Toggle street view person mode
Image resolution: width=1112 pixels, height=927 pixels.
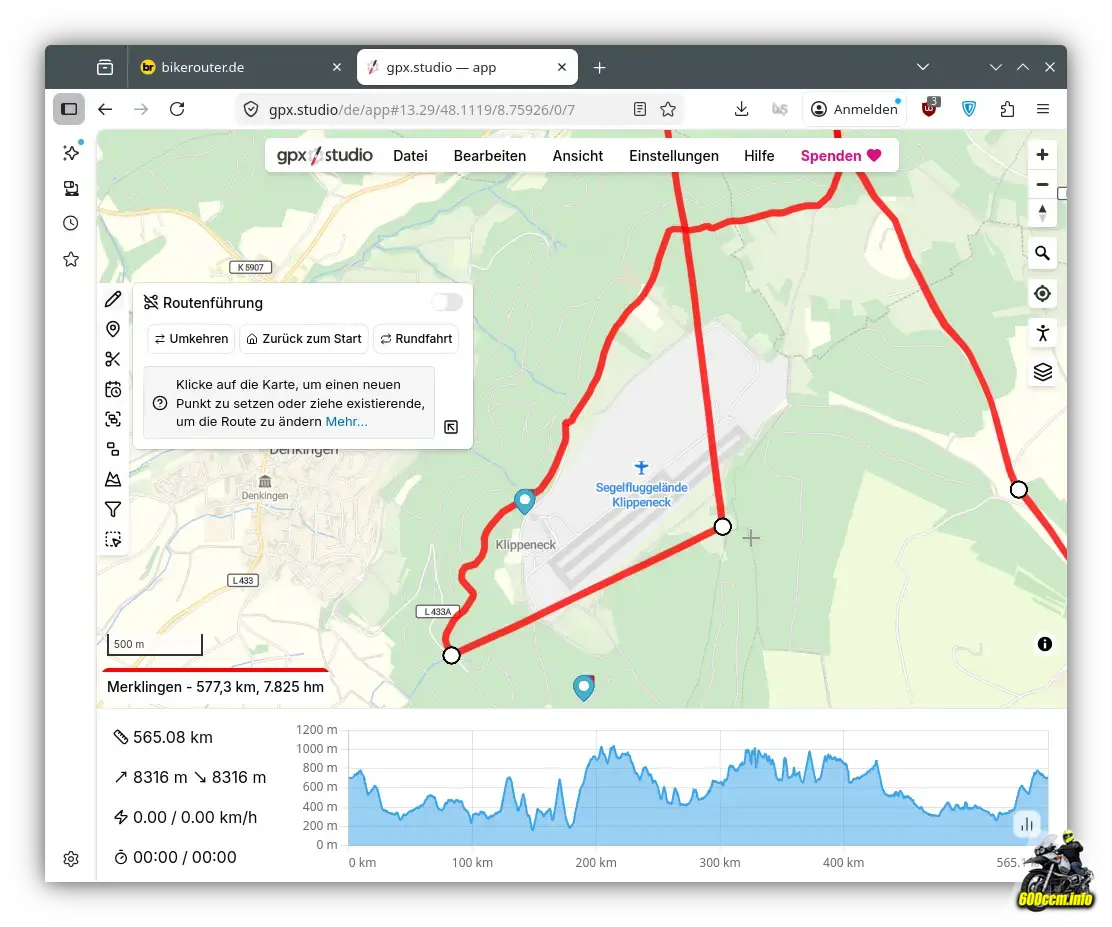tap(1042, 333)
